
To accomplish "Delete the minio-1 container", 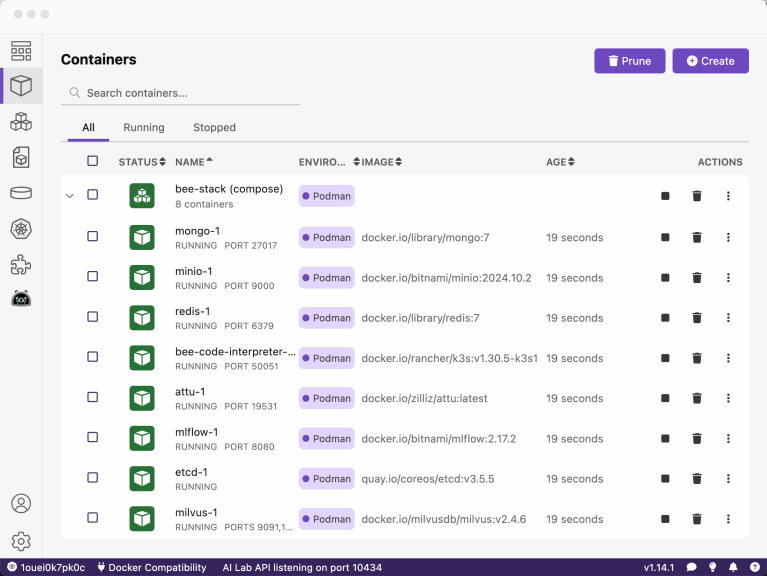I will (697, 278).
